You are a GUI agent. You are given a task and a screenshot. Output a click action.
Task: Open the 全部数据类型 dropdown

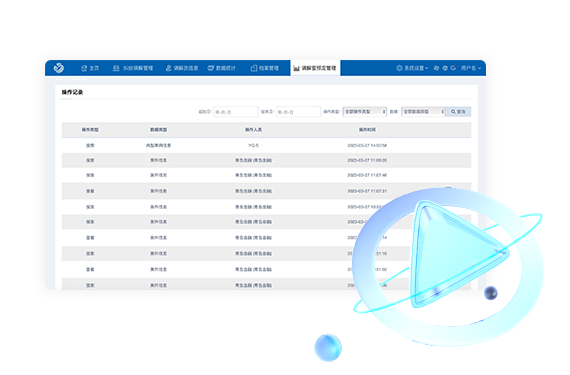click(x=423, y=112)
